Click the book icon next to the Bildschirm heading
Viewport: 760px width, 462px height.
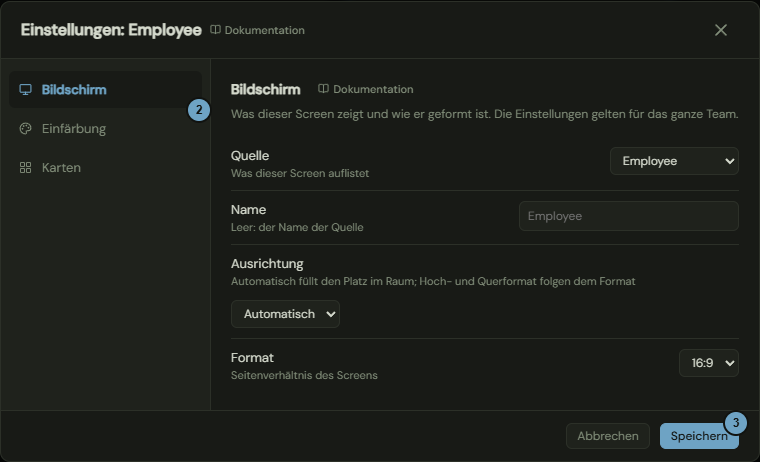[x=323, y=89]
